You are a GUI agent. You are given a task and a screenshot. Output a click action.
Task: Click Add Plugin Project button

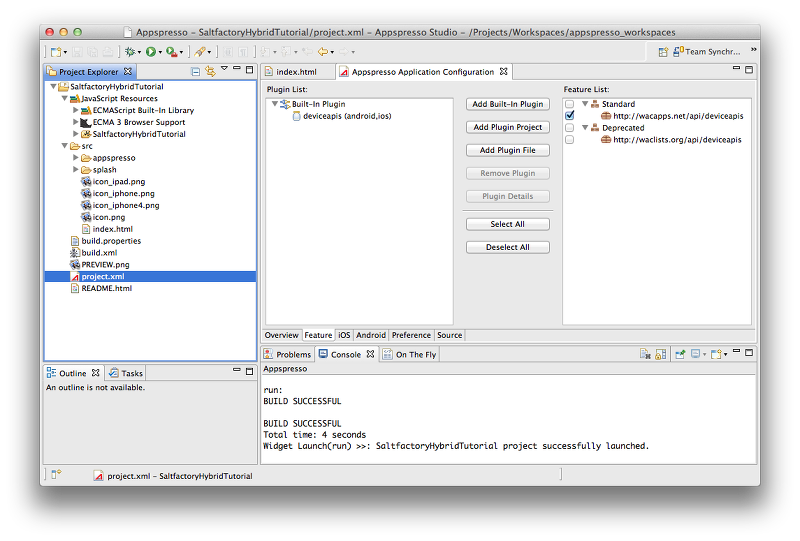[508, 127]
